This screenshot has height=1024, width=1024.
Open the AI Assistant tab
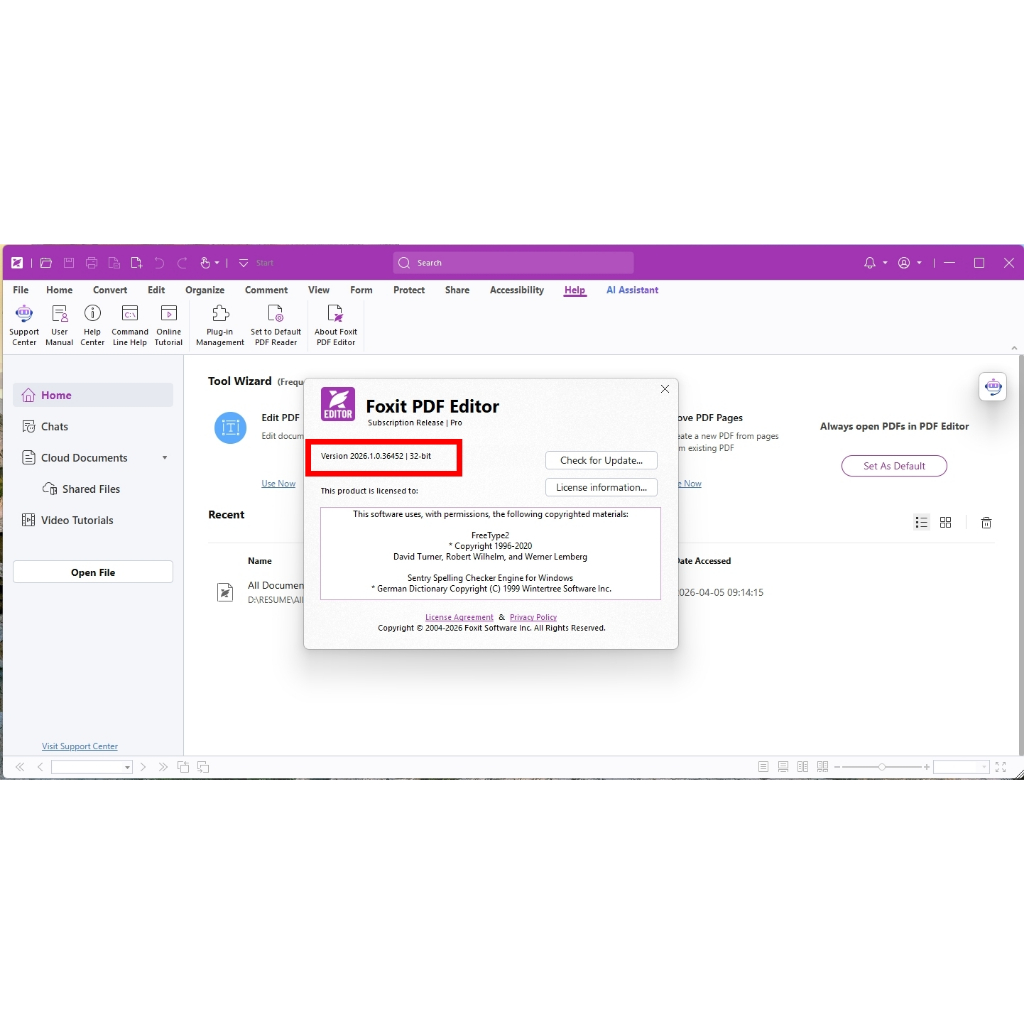pyautogui.click(x=632, y=290)
